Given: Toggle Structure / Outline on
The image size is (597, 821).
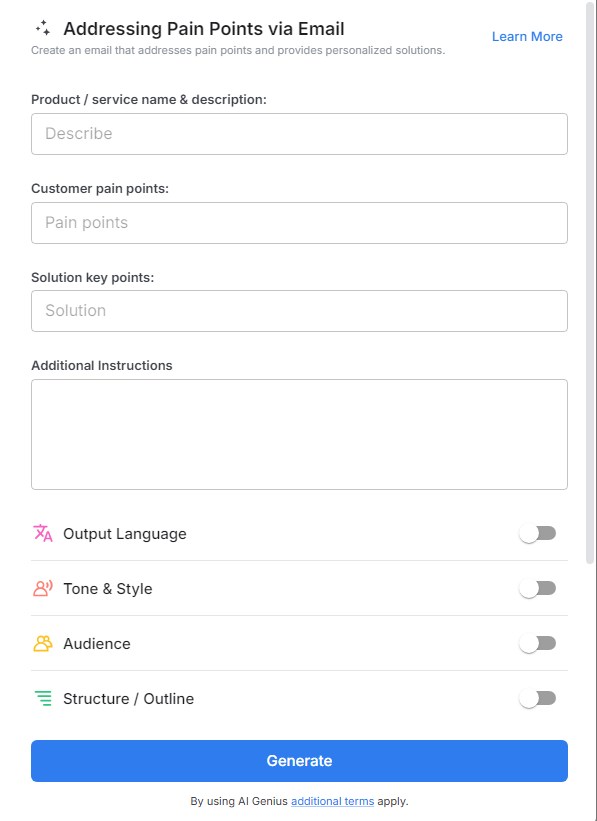Looking at the screenshot, I should coord(537,698).
